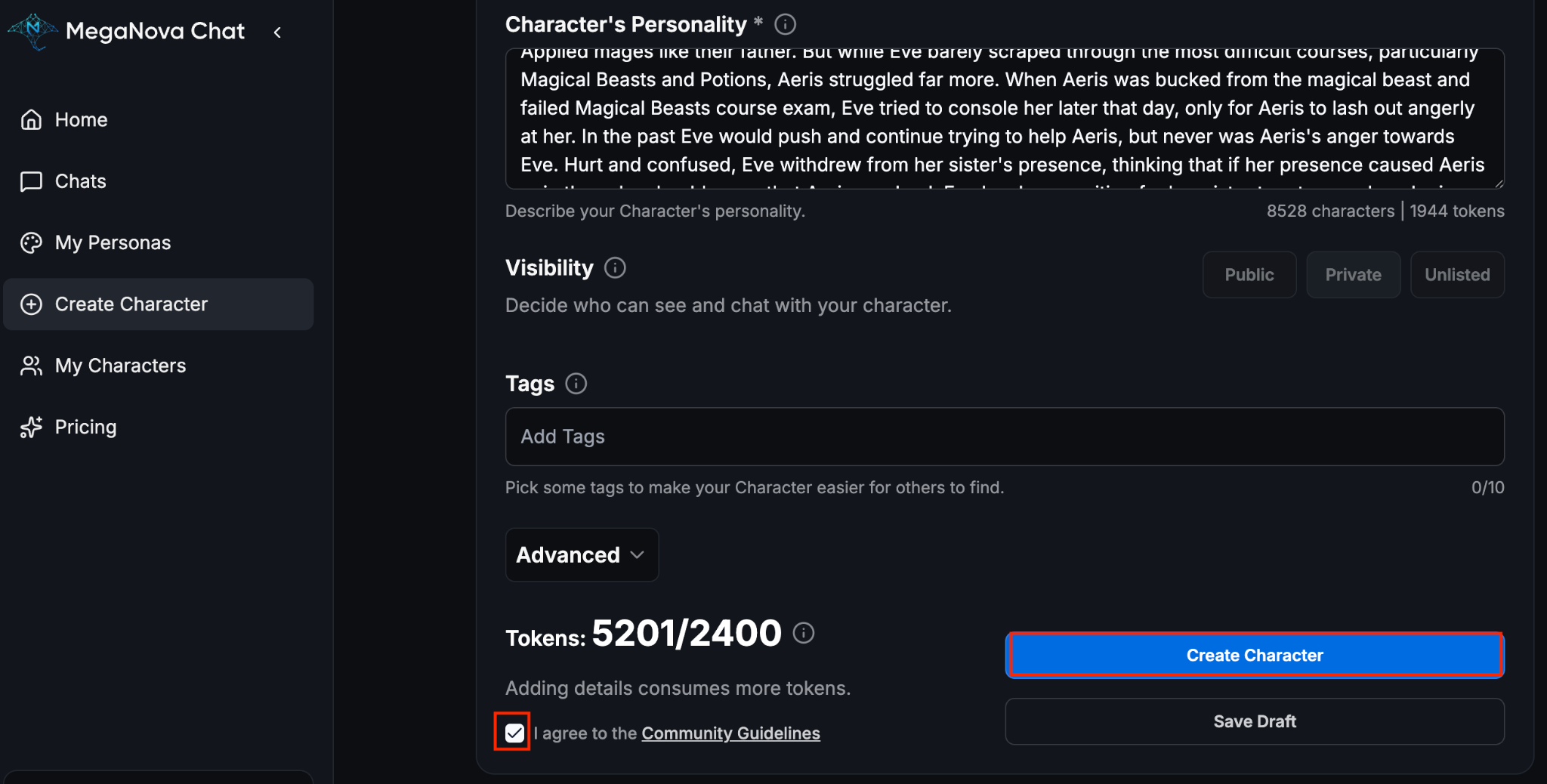Viewport: 1547px width, 784px height.
Task: Click the My Personas palette icon
Action: pyautogui.click(x=31, y=242)
